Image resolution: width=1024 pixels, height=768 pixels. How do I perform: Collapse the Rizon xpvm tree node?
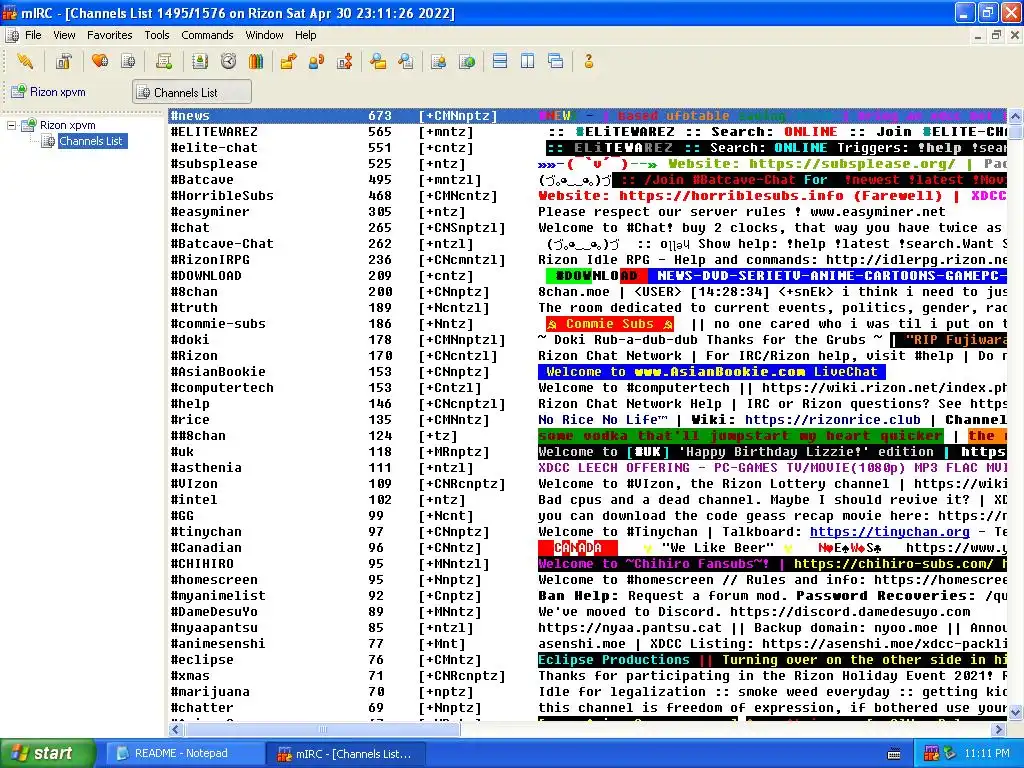pos(11,124)
